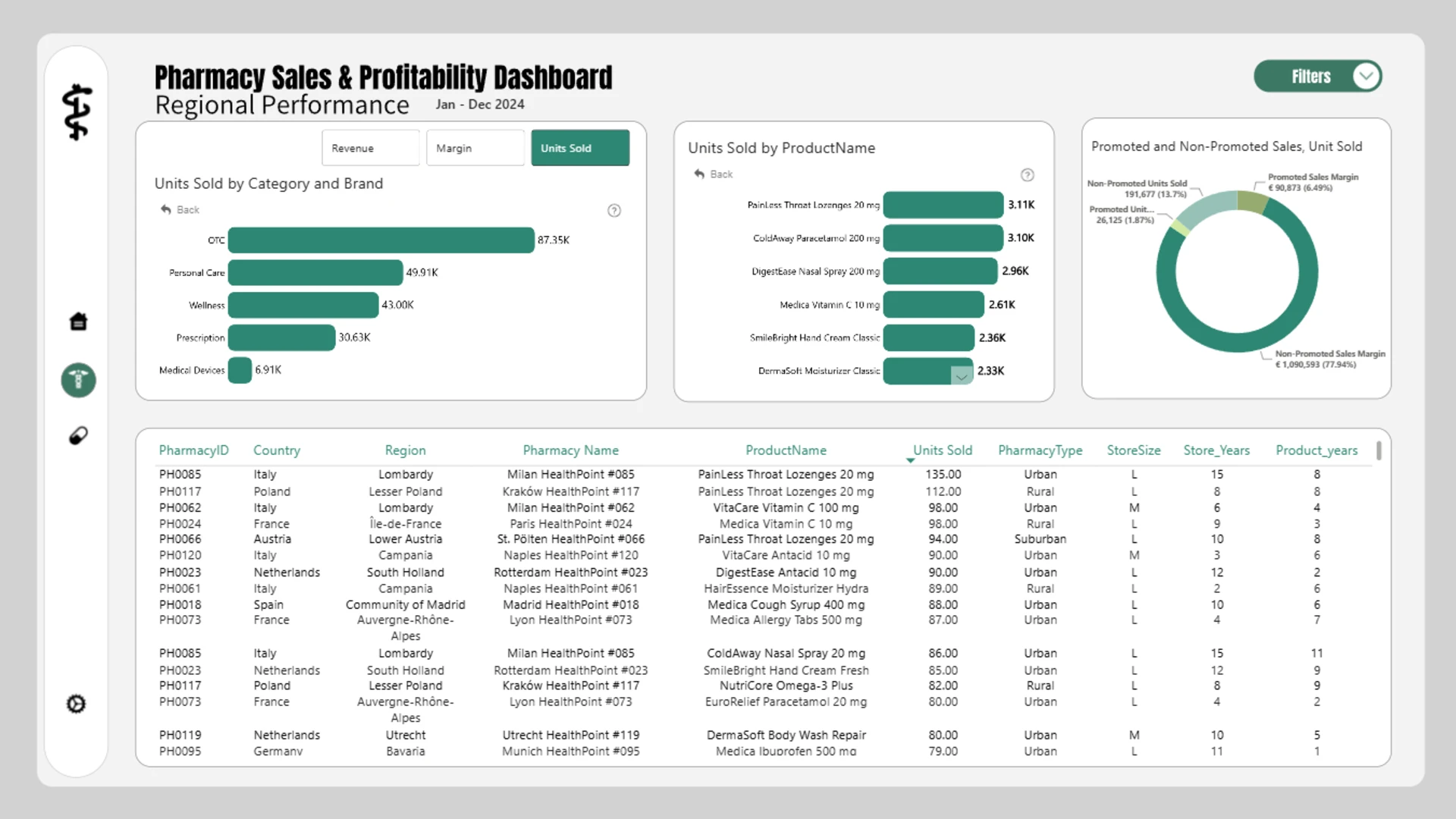Click Back link on ProductName chart
This screenshot has width=1456, height=819.
[713, 174]
